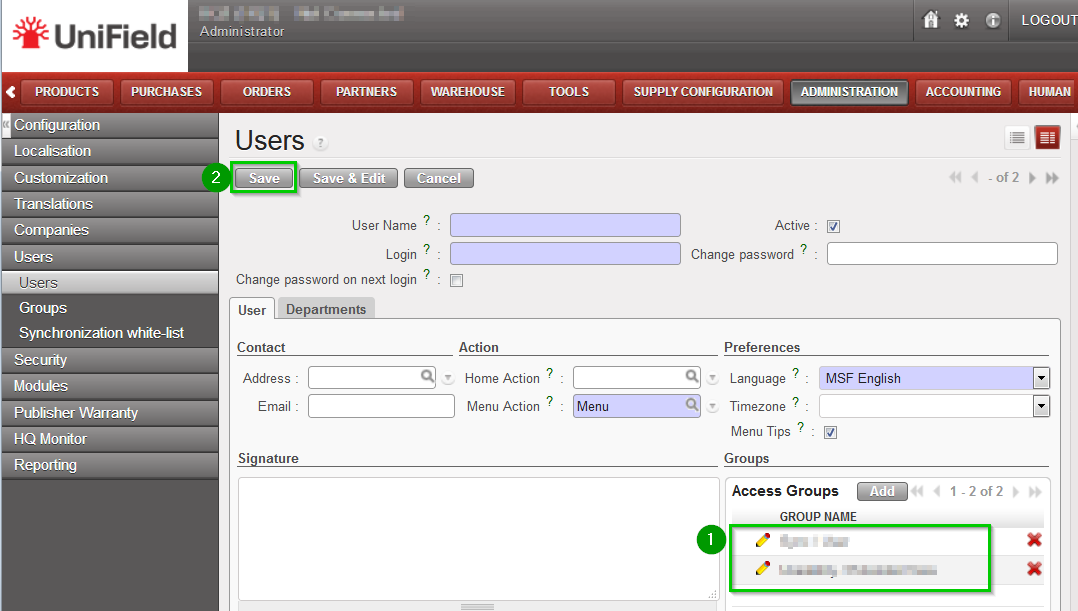Toggle the Menu Tips checkbox

click(x=830, y=432)
